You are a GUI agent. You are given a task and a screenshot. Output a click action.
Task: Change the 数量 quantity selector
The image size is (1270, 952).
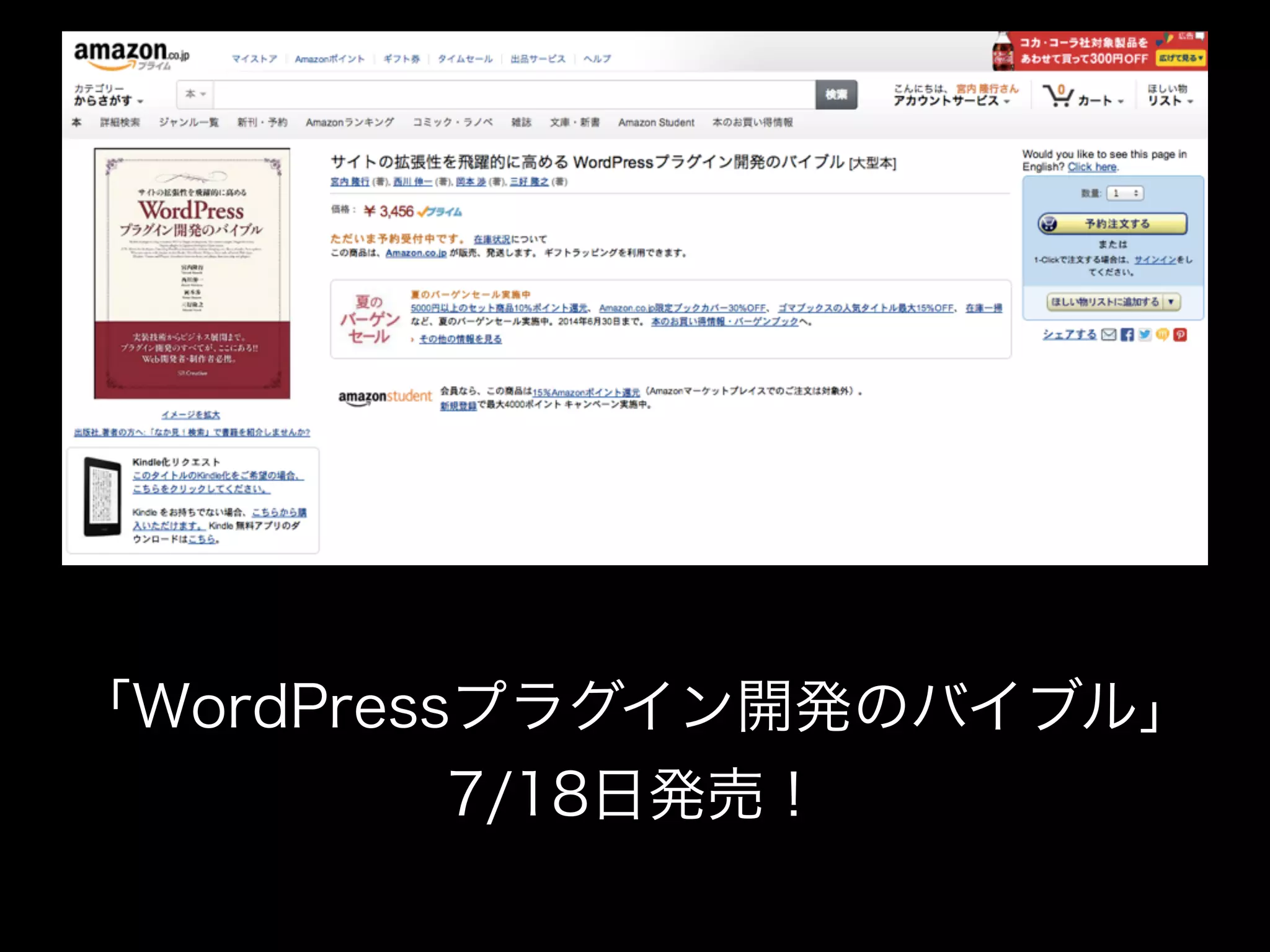1125,193
